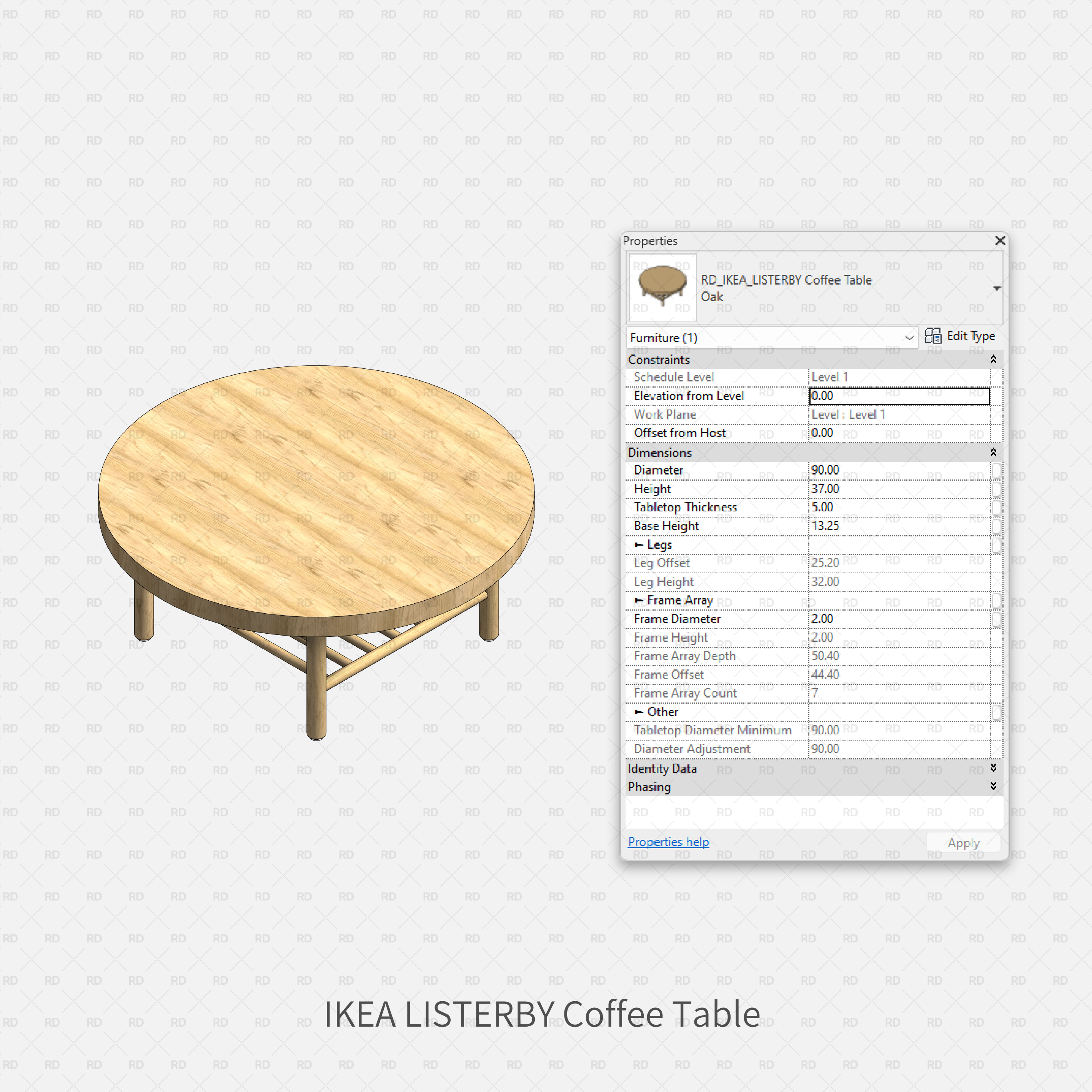The image size is (1092, 1092).
Task: Expand the Other parameter group
Action: click(639, 712)
